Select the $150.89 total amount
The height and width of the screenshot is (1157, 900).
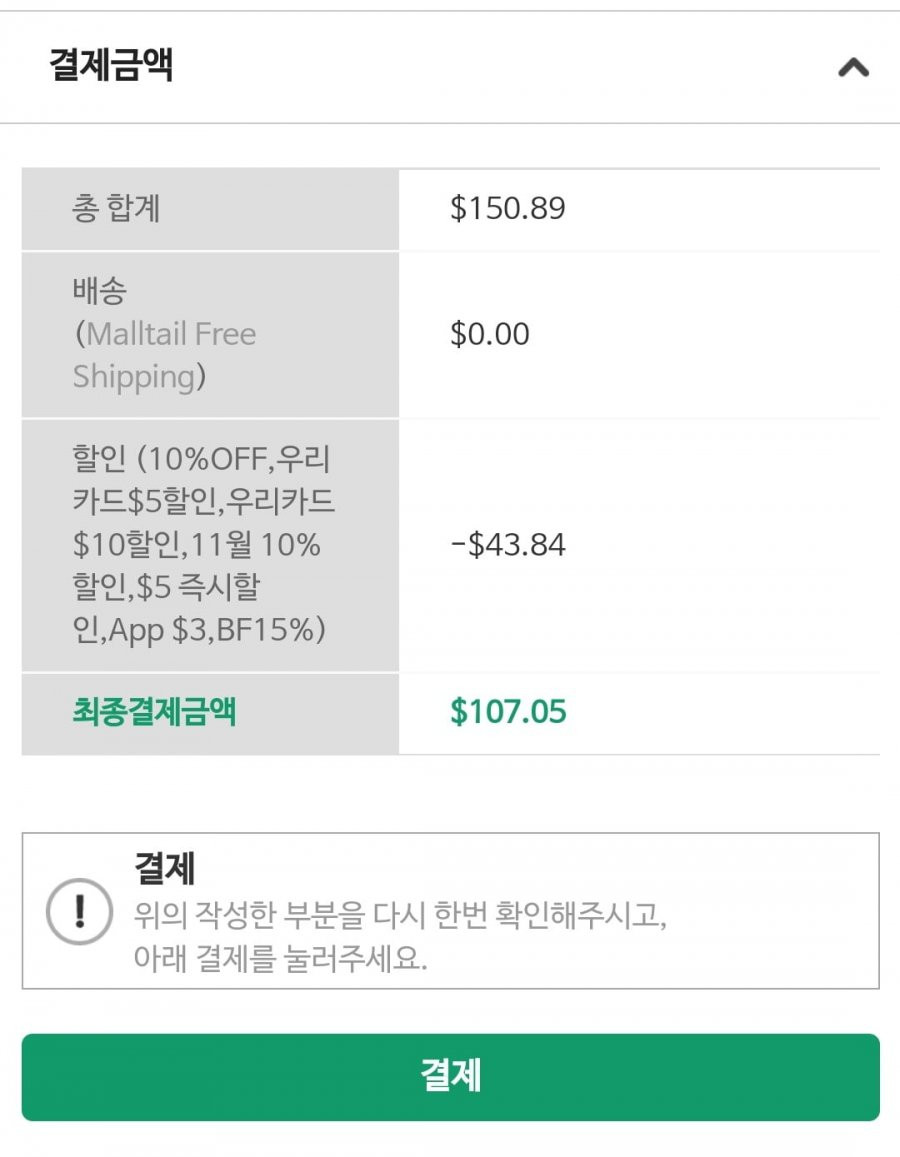508,208
